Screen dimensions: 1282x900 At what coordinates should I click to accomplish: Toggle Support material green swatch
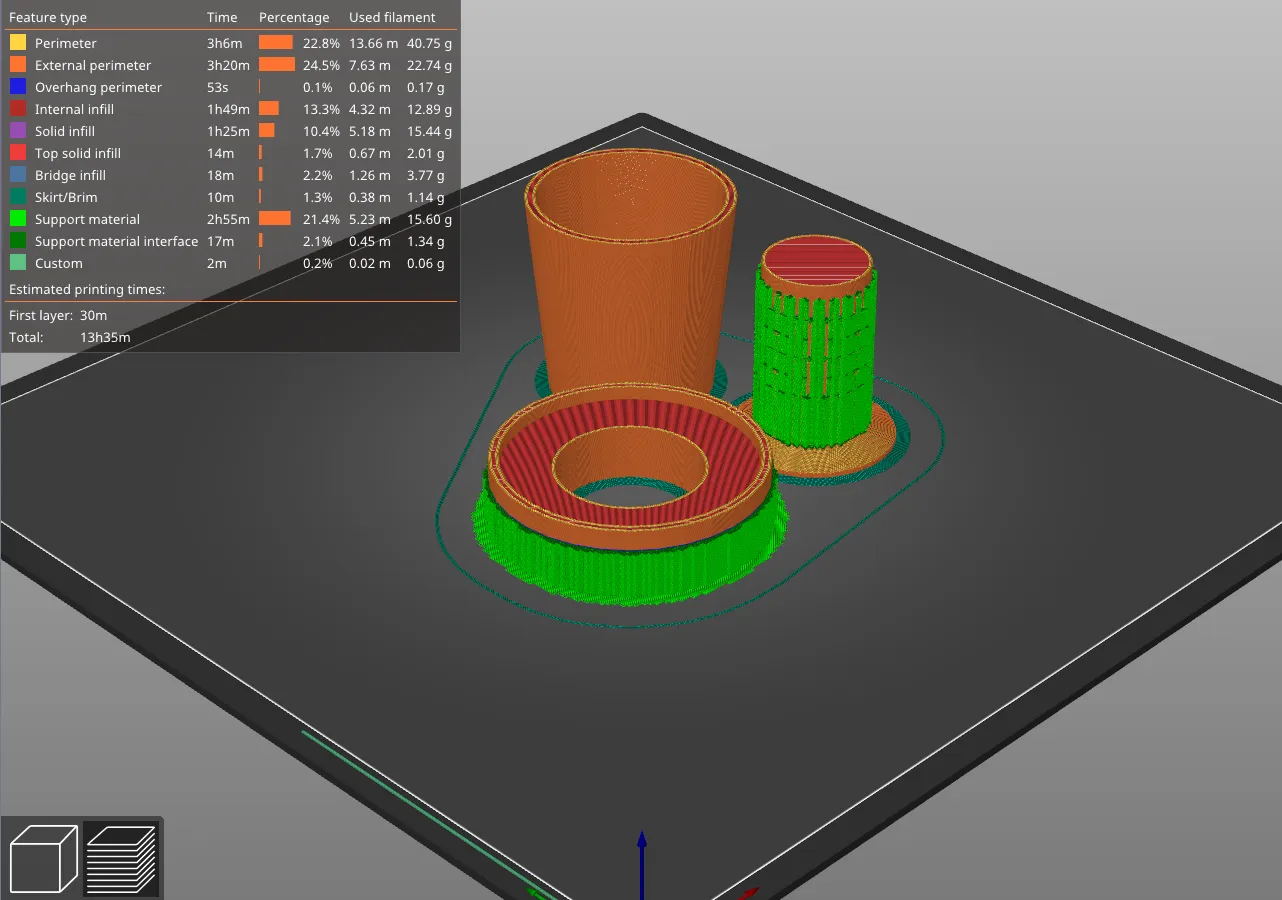pyautogui.click(x=18, y=219)
